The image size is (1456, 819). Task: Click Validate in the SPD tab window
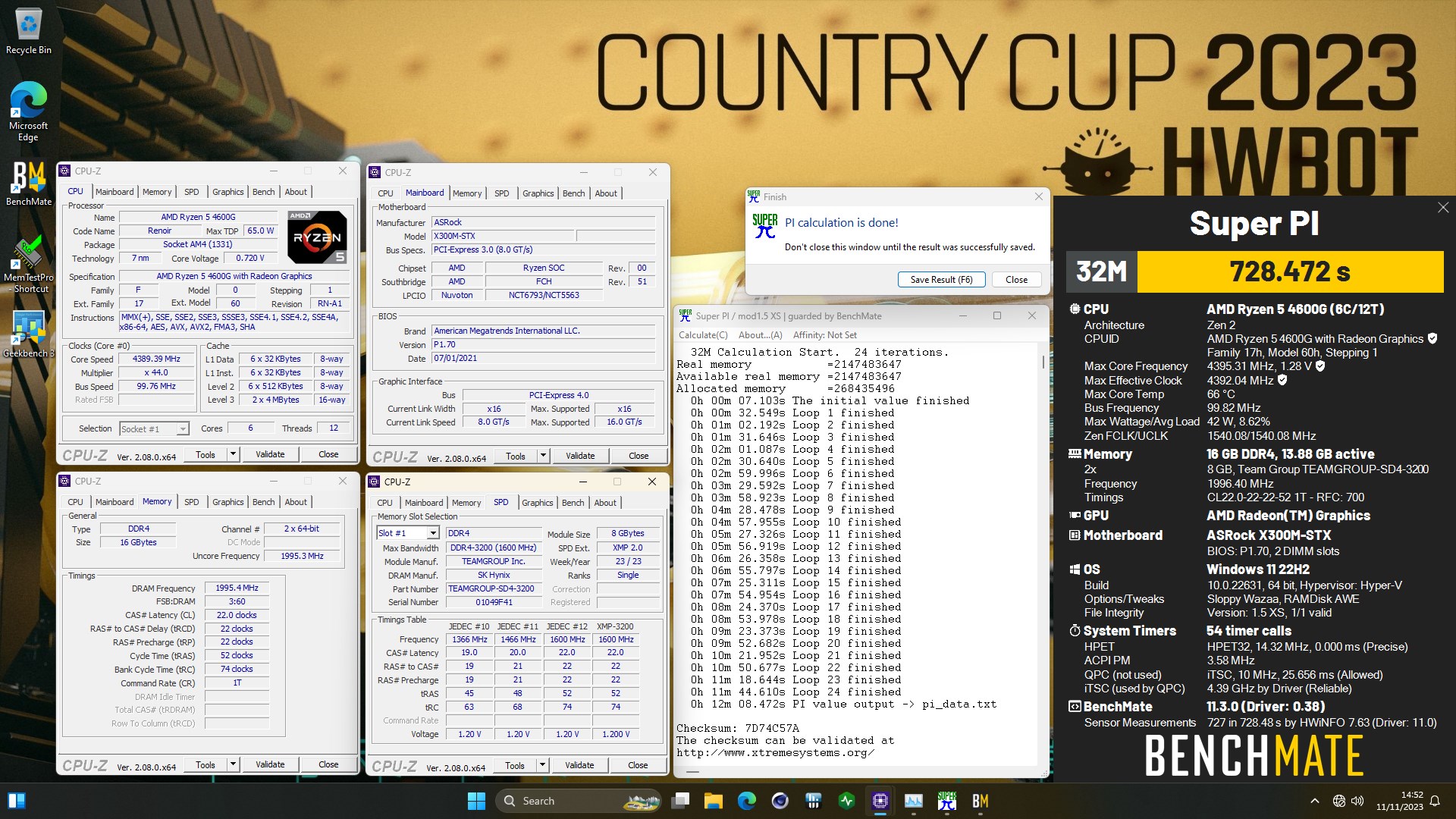coord(579,765)
